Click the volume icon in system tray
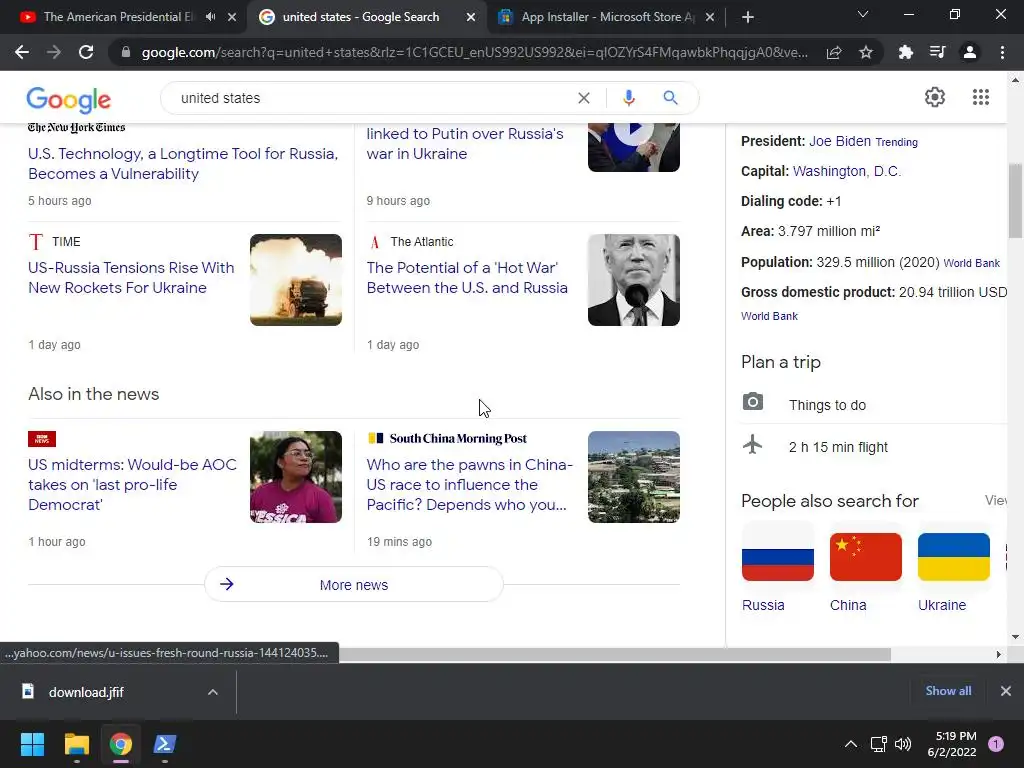1024x768 pixels. [903, 744]
